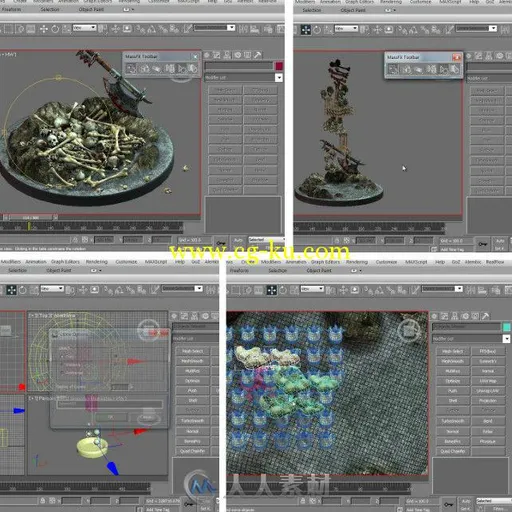Click object name field in bottom-right screenshot
This screenshot has width=512, height=512.
(x=466, y=327)
